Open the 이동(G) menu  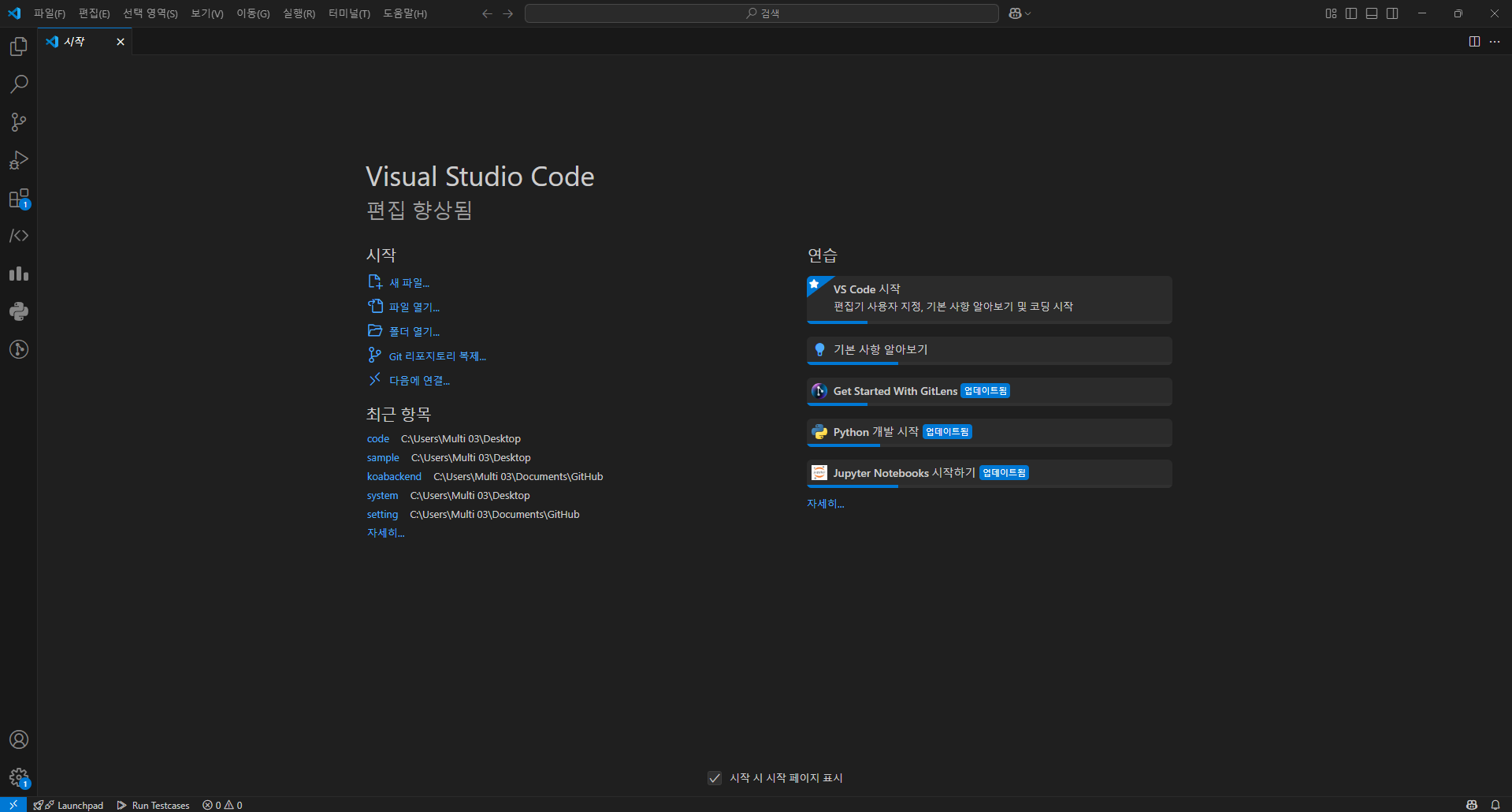click(x=253, y=13)
